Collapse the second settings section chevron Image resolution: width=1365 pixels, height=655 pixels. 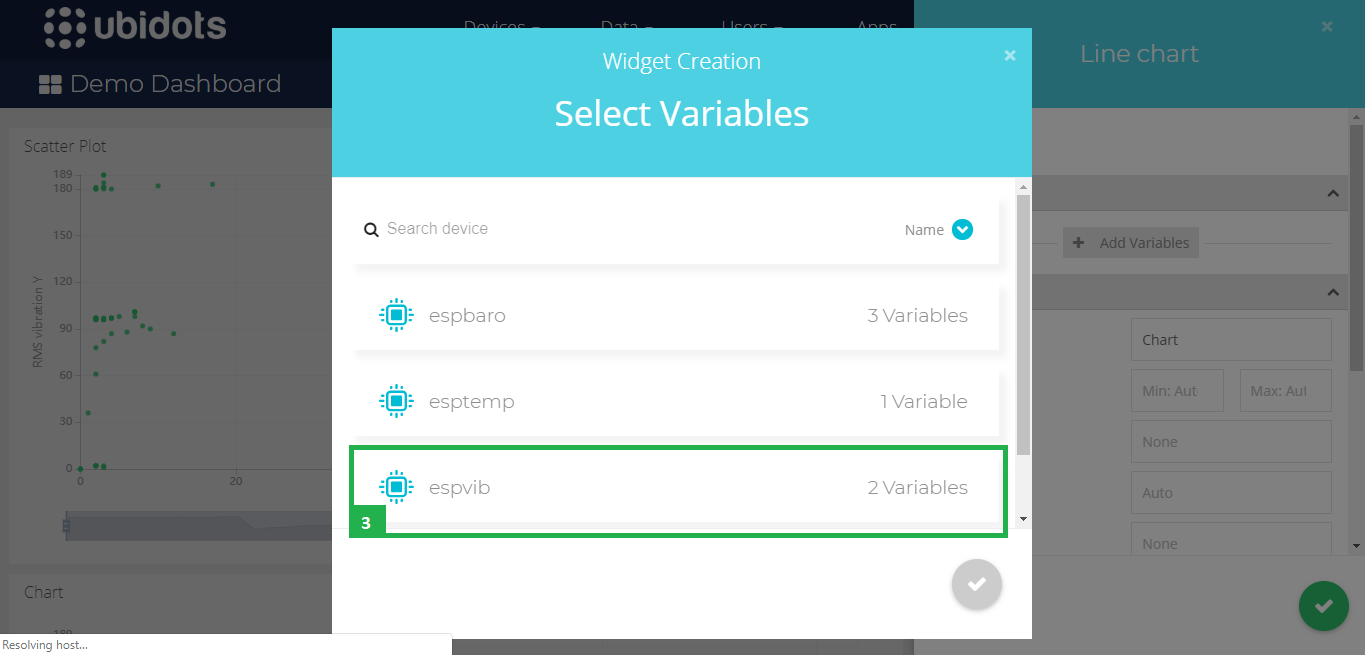[x=1332, y=292]
